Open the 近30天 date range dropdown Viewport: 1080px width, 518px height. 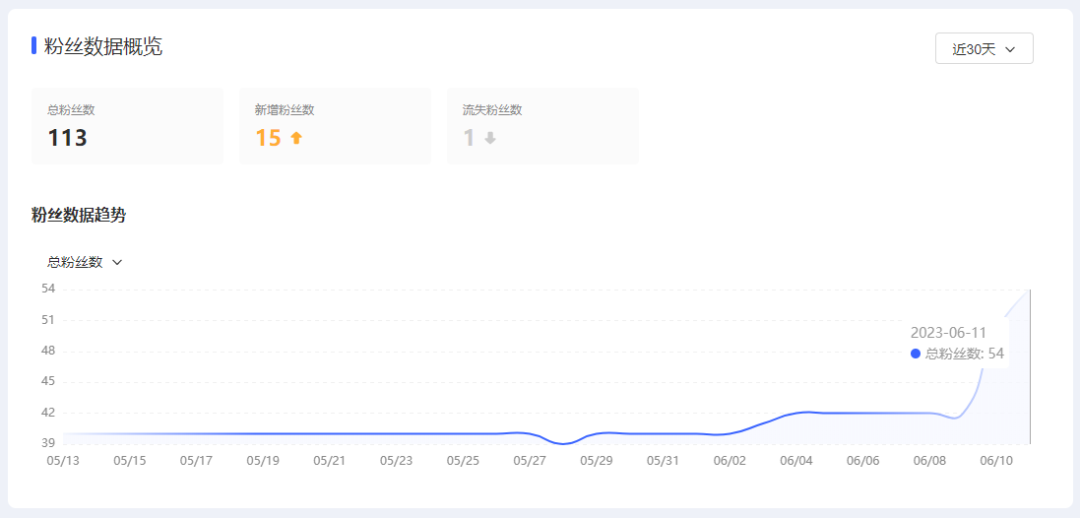coord(984,48)
